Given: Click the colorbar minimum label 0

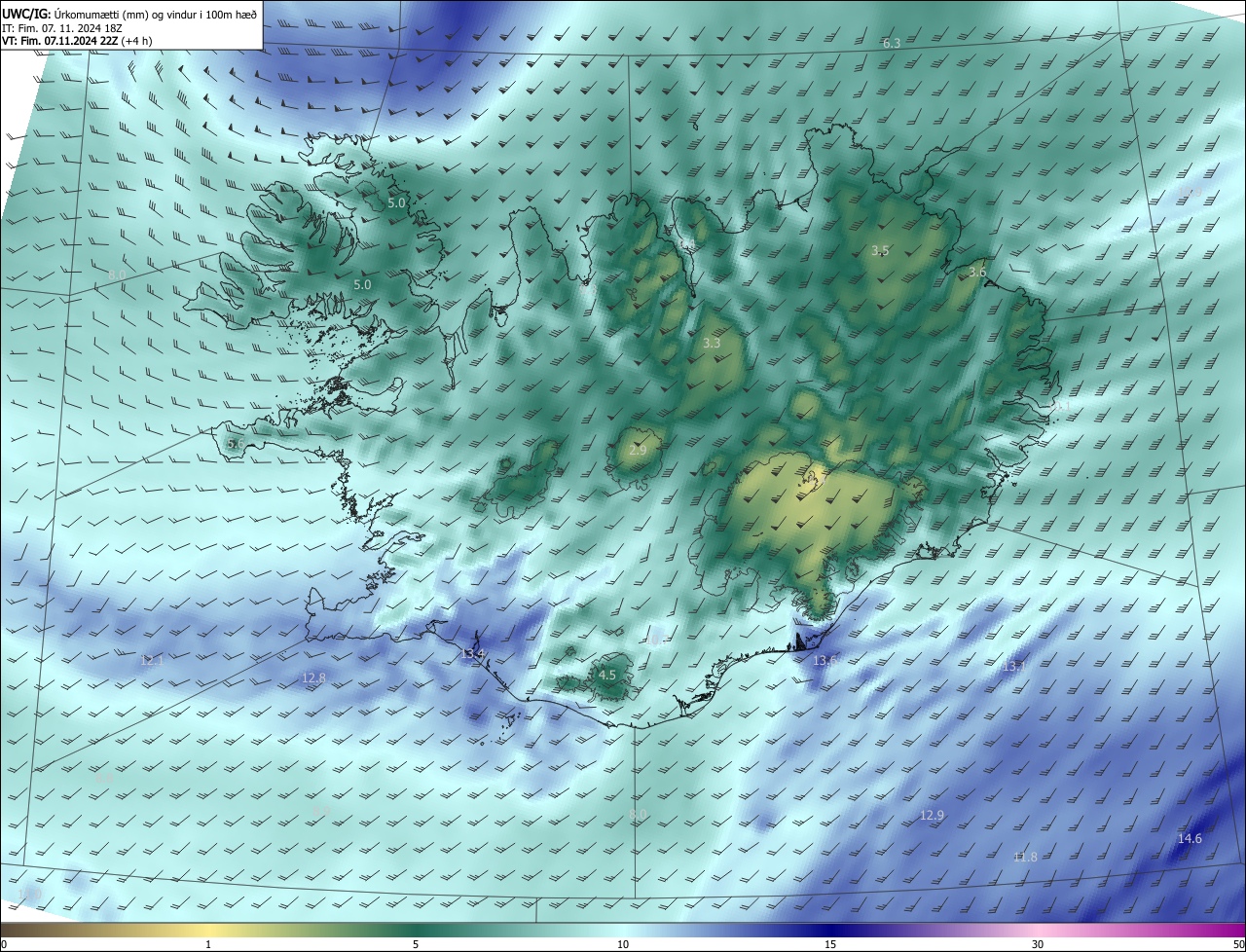Looking at the screenshot, I should point(4,944).
